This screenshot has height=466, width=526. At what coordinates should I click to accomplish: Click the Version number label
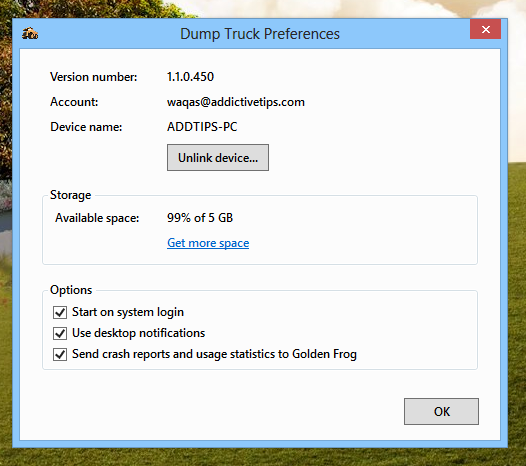pos(94,77)
